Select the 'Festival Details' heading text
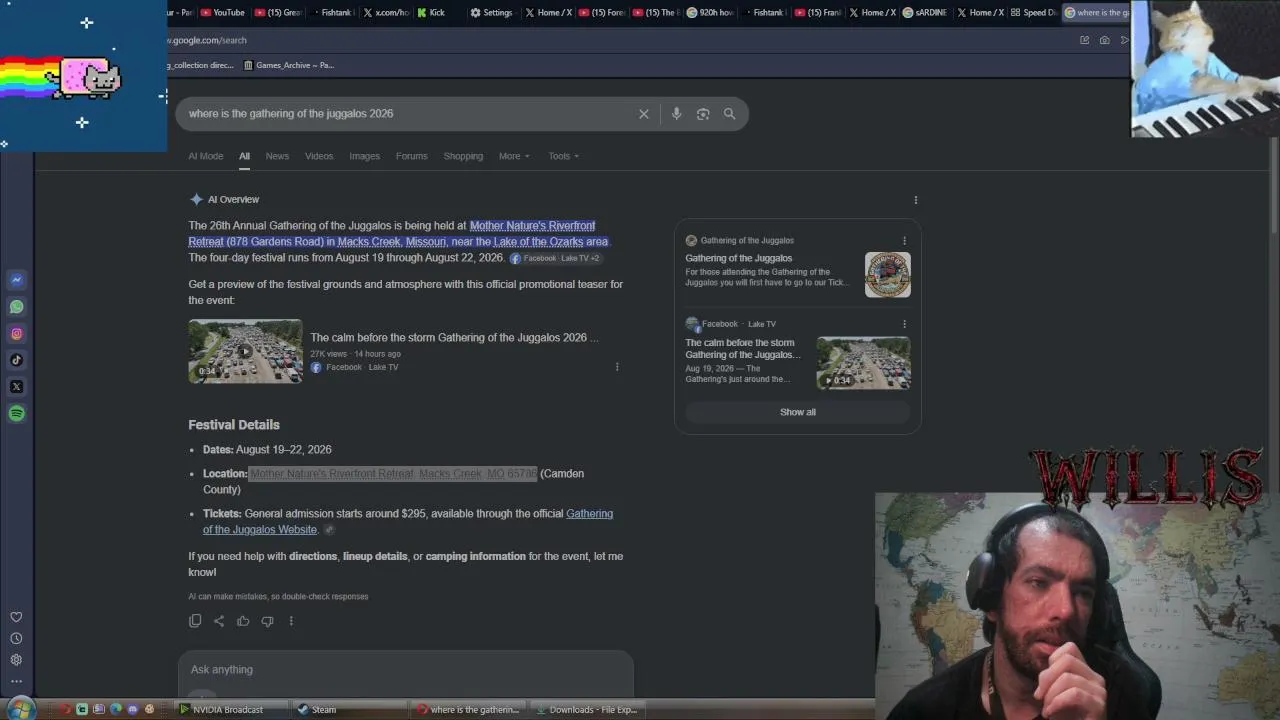The image size is (1280, 720). tap(234, 425)
